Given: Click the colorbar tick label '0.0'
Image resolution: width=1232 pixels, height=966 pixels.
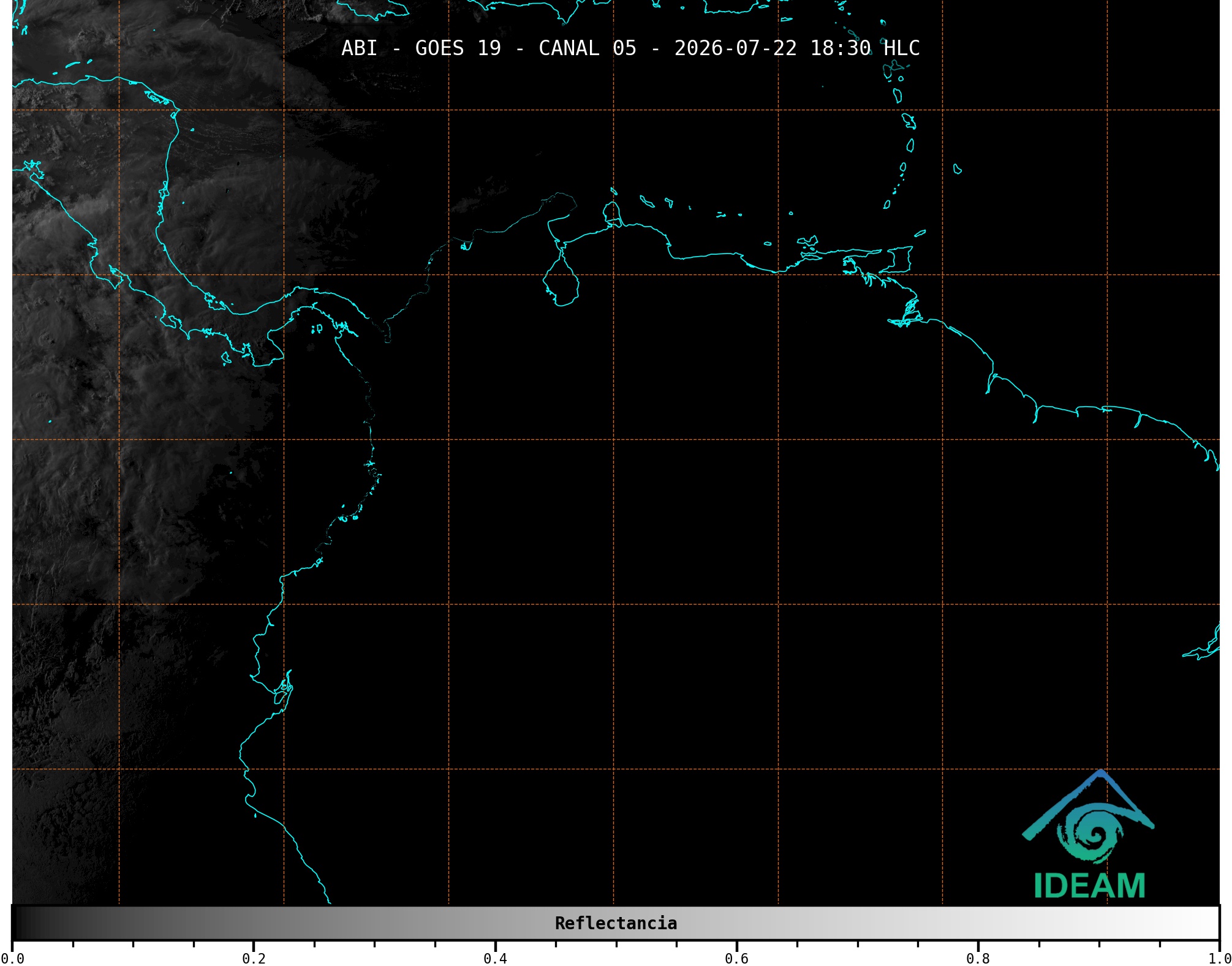Looking at the screenshot, I should click(12, 959).
